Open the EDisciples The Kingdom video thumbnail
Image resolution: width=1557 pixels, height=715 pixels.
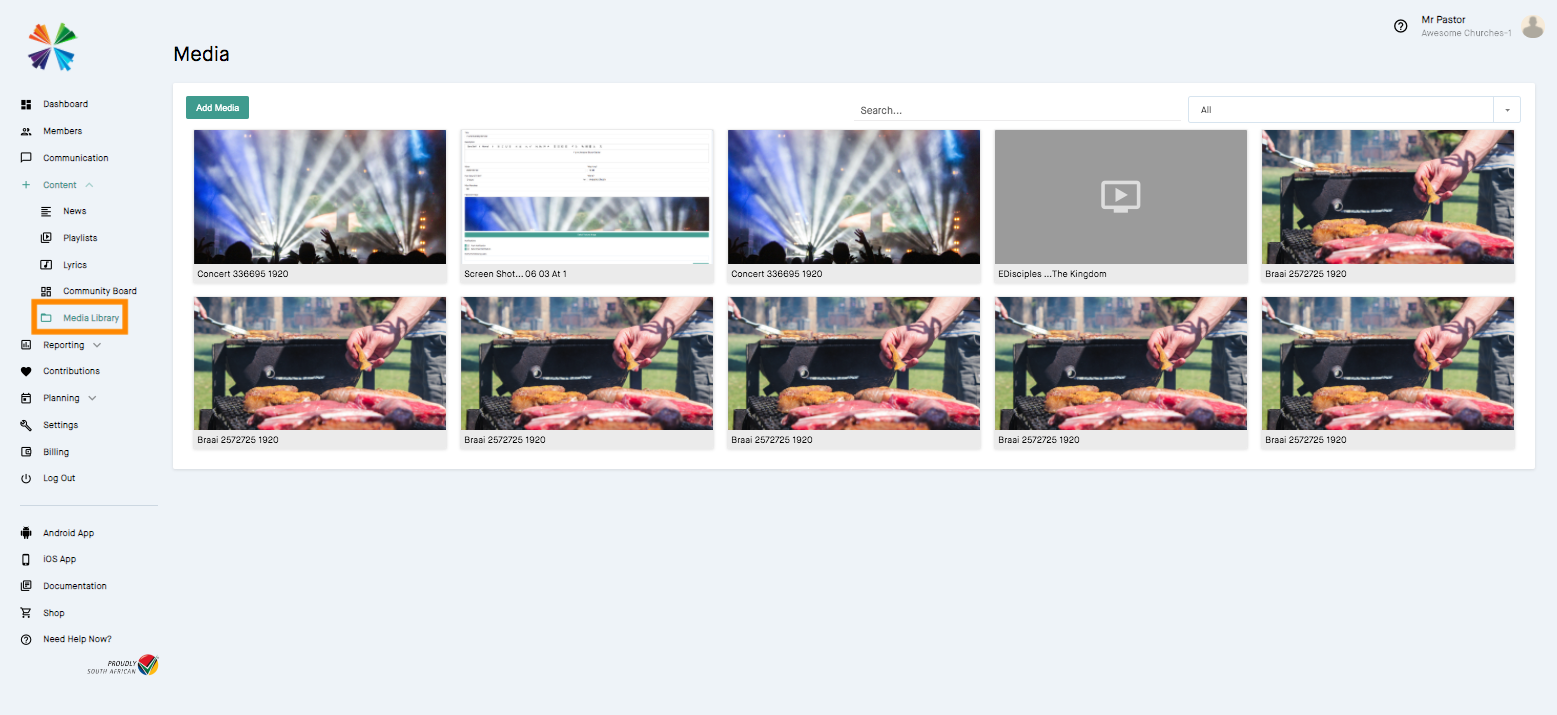[x=1120, y=196]
